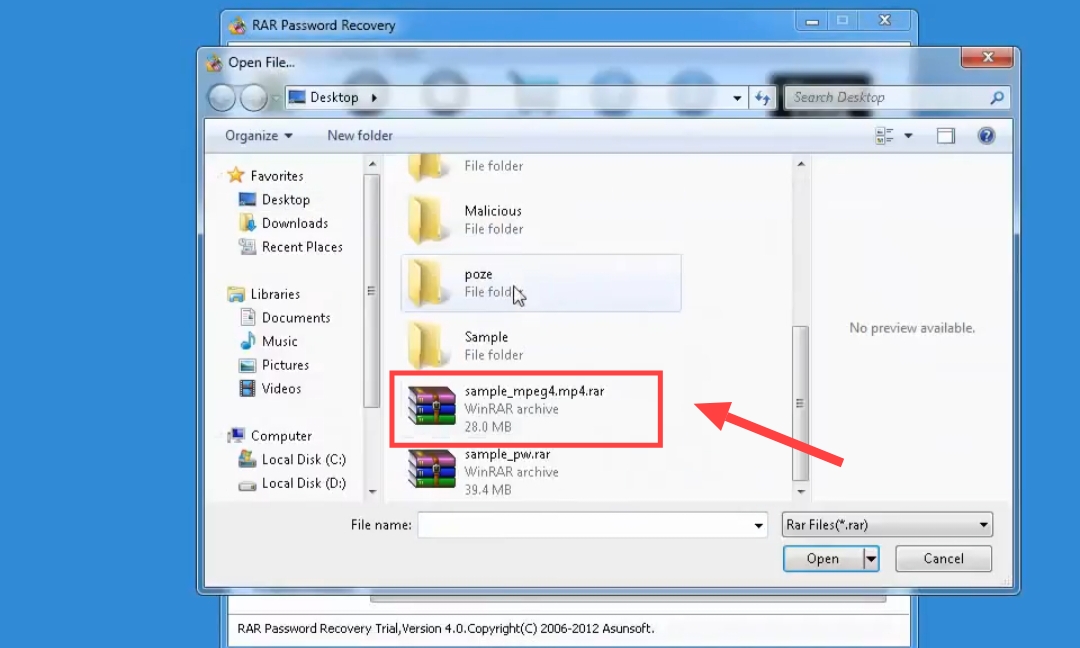Click in the File name text field
1080x648 pixels.
click(585, 525)
